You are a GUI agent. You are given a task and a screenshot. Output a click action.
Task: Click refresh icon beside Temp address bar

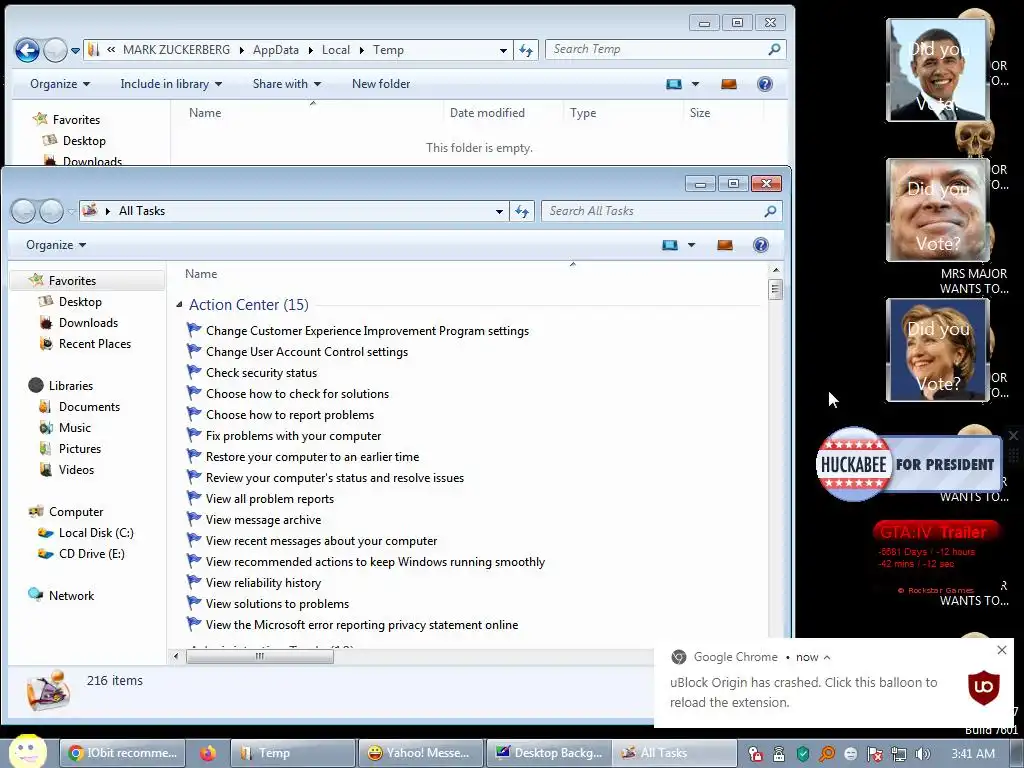[x=526, y=50]
